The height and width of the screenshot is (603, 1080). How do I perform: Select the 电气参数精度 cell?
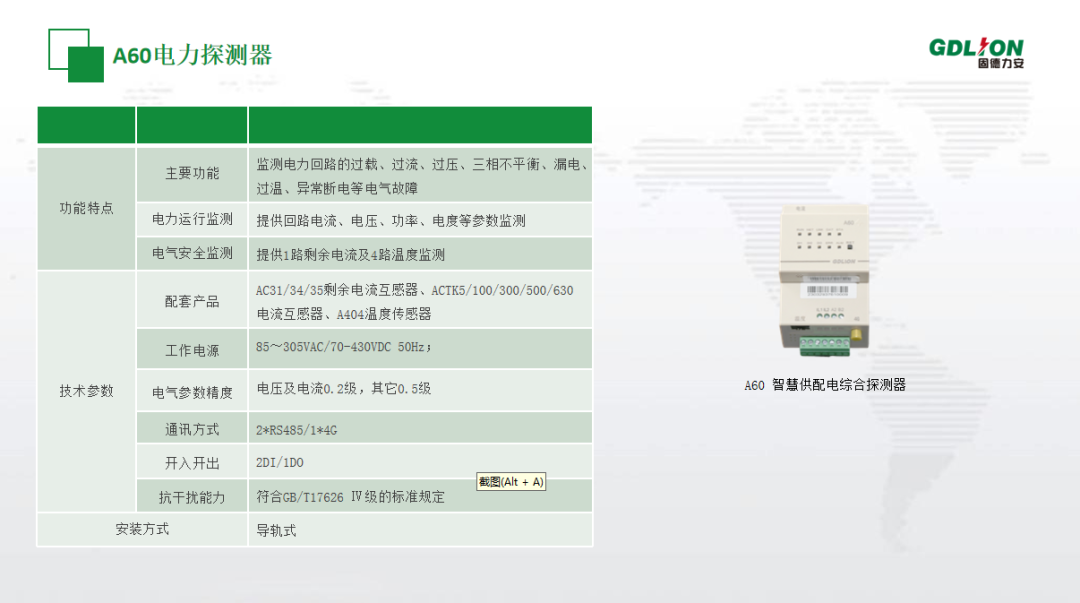coord(192,392)
